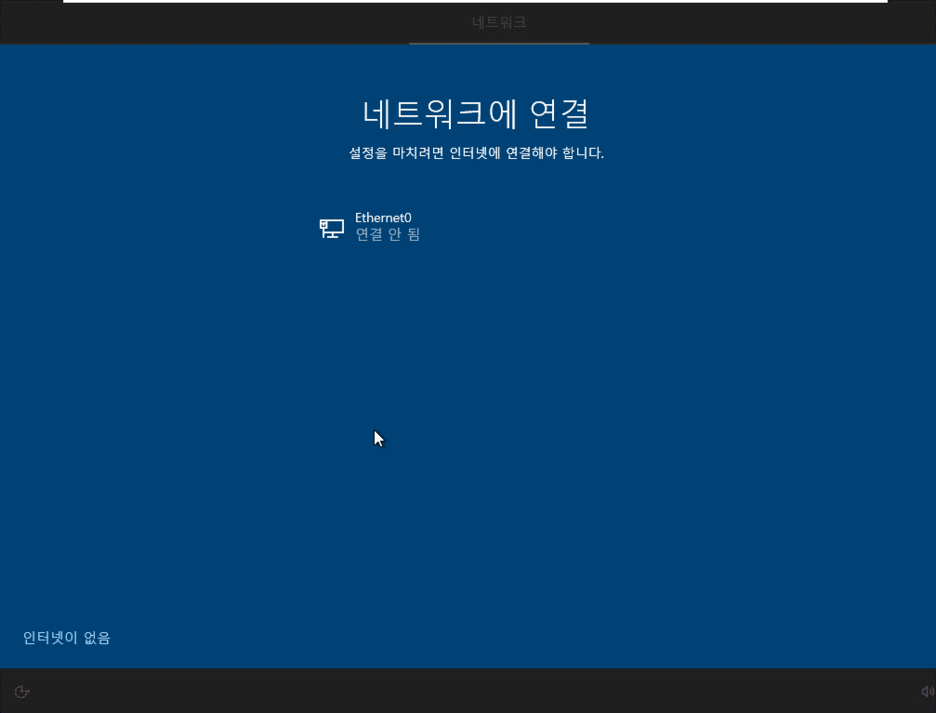Select the '네트워크' tab at top

pyautogui.click(x=499, y=23)
